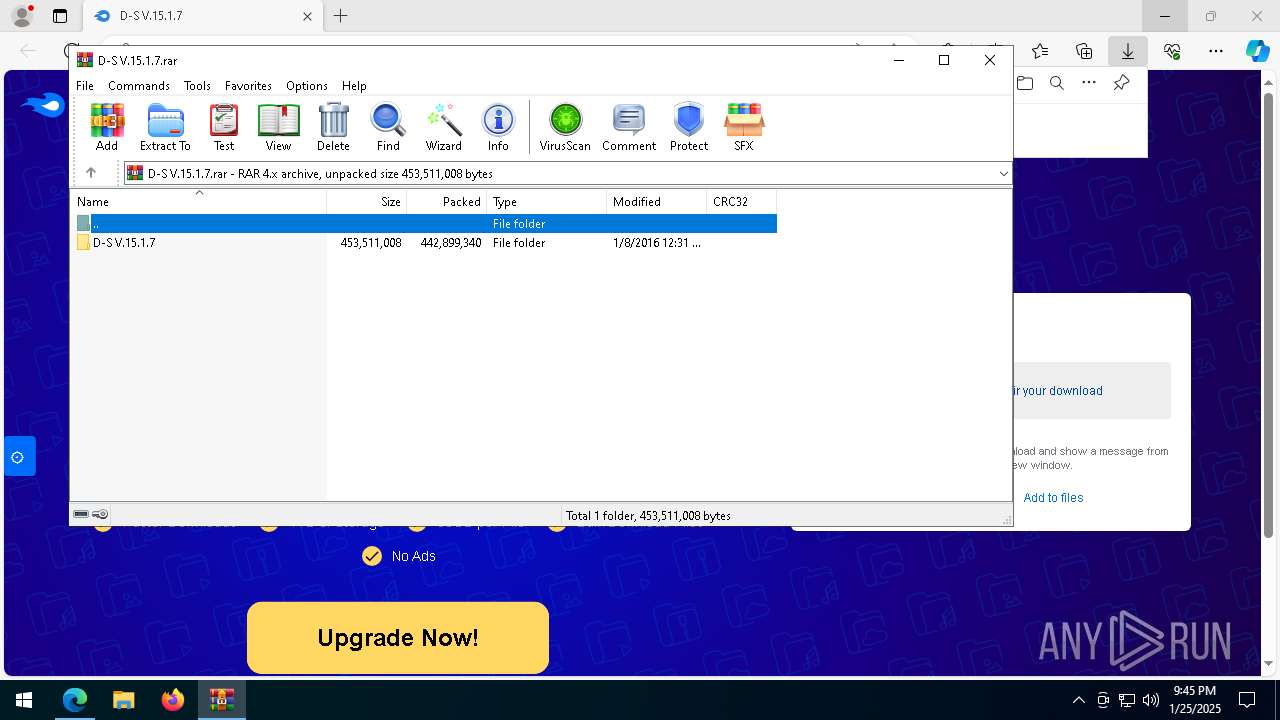Click the Upgrade Now! button
The width and height of the screenshot is (1280, 720).
pos(398,638)
